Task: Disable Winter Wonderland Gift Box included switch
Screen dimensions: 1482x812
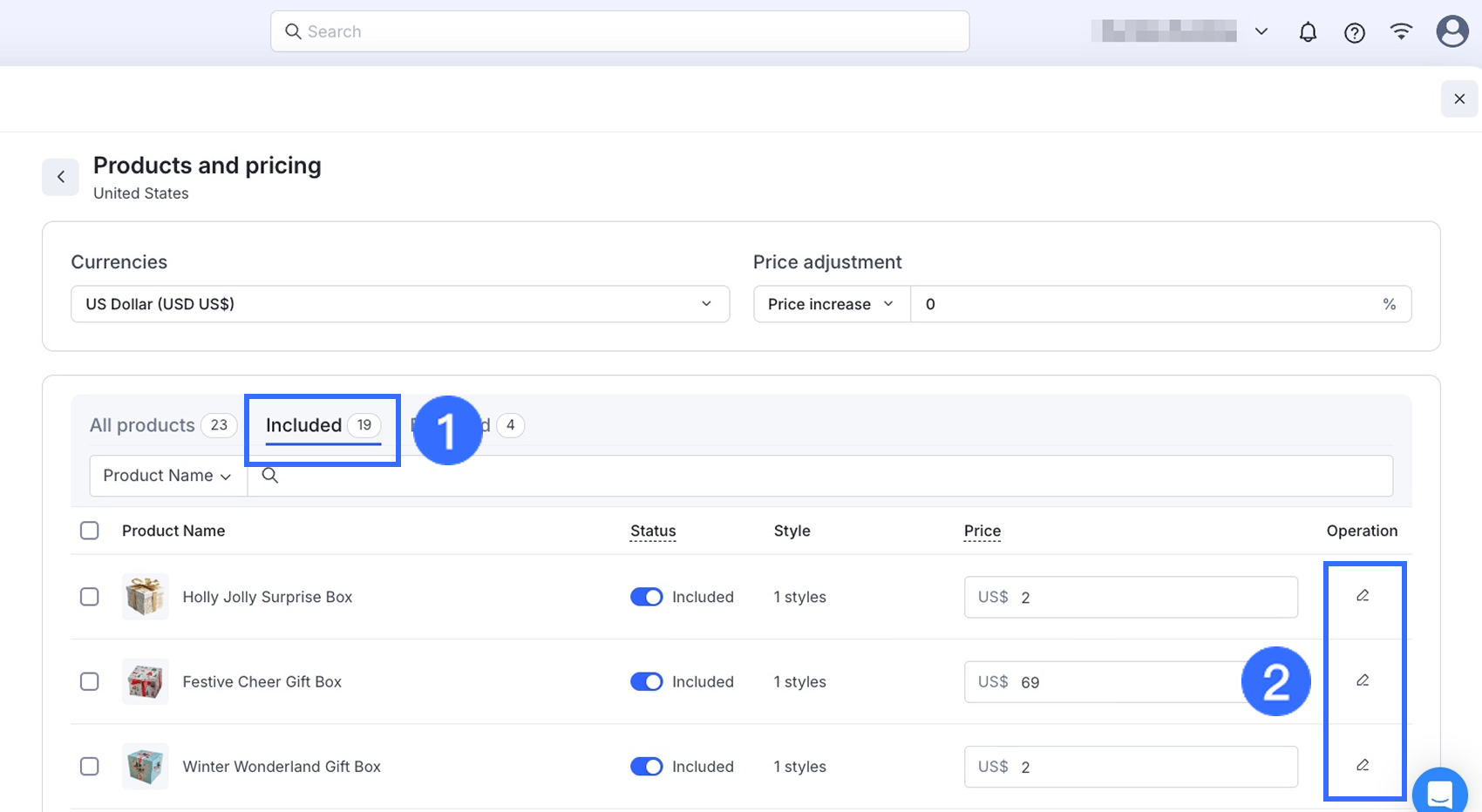Action: click(646, 767)
